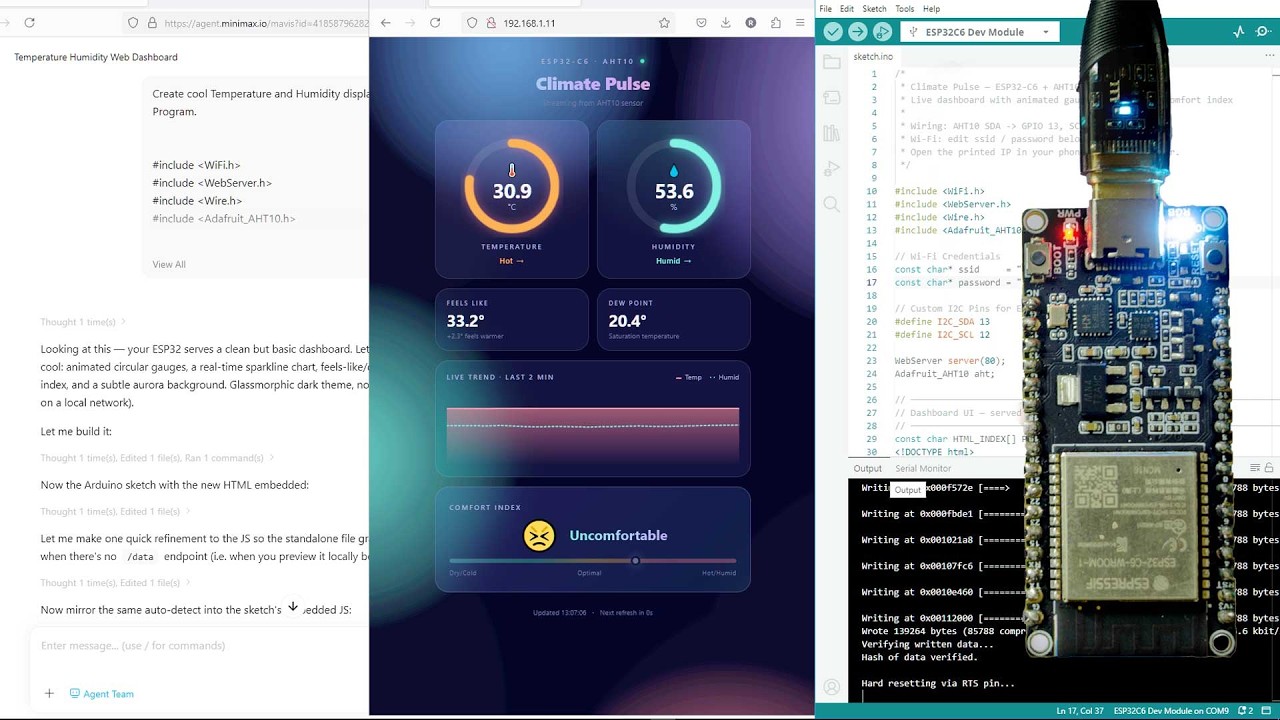Click the 'Temperature Humidity Web Dashboard' chat title
This screenshot has height=720, width=1280.
96,57
